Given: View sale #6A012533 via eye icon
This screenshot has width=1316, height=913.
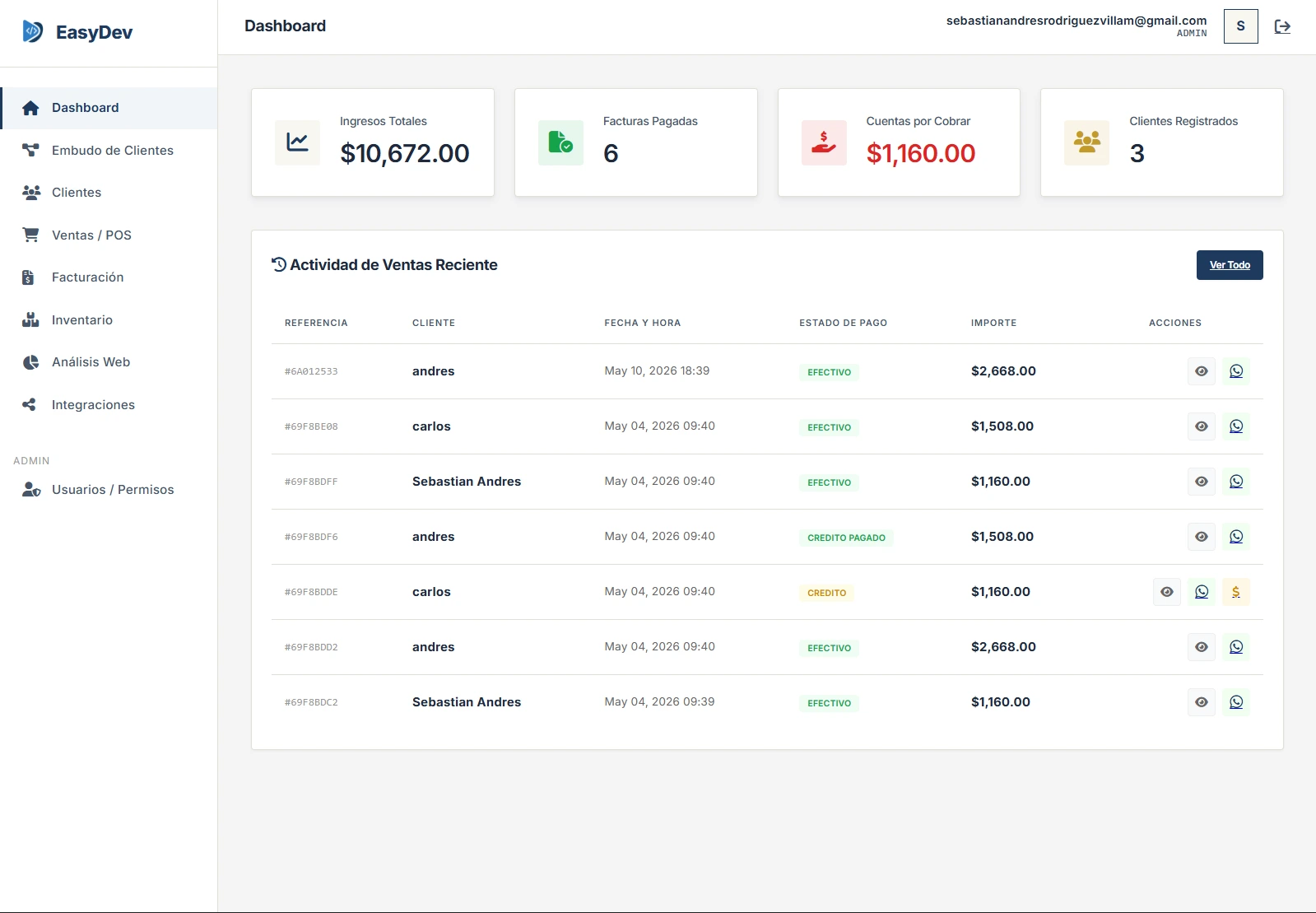Looking at the screenshot, I should point(1202,371).
